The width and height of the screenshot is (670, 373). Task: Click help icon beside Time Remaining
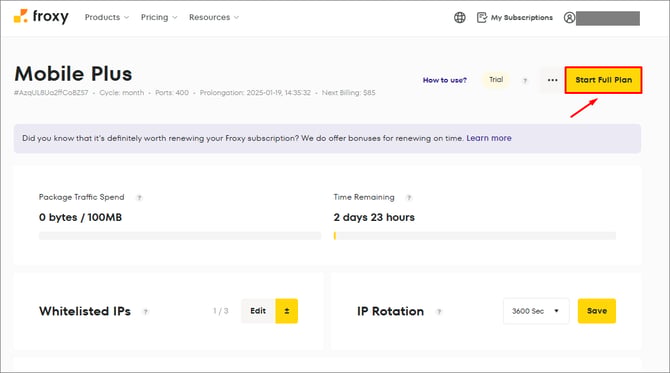(409, 197)
